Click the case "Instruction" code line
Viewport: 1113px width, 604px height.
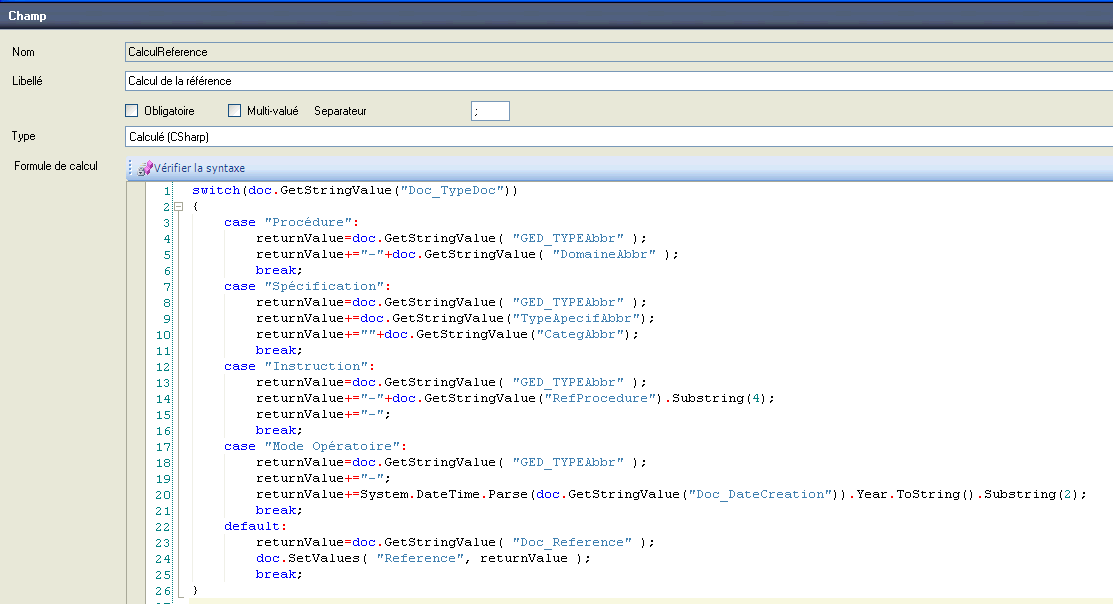point(298,366)
